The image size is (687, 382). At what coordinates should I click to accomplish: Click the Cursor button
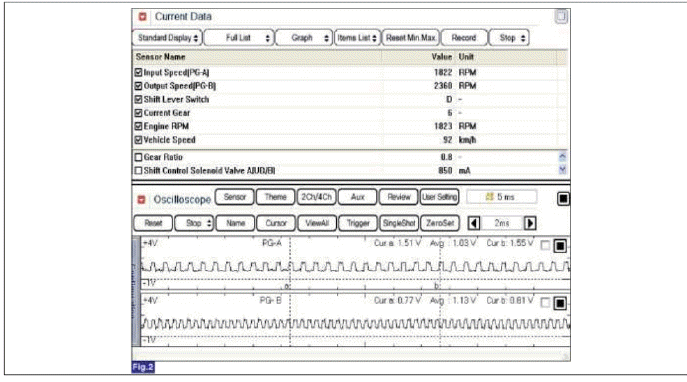[x=276, y=223]
